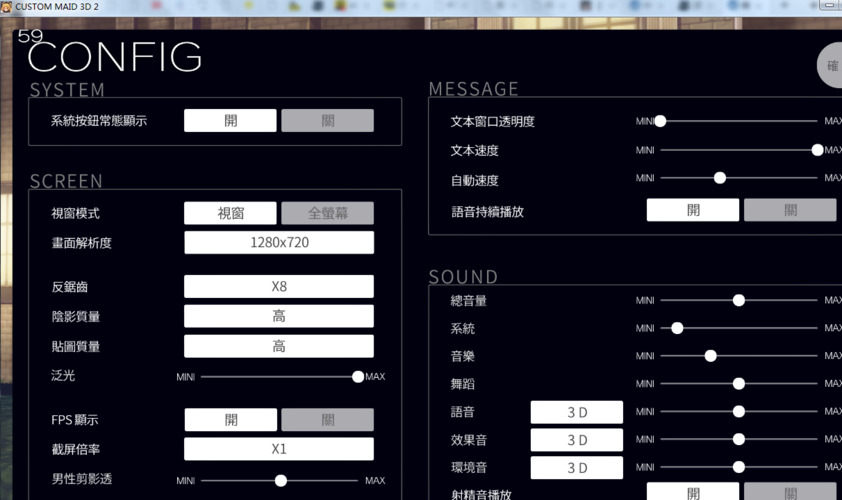Adjust the 自動速度 slider handle

click(x=720, y=178)
